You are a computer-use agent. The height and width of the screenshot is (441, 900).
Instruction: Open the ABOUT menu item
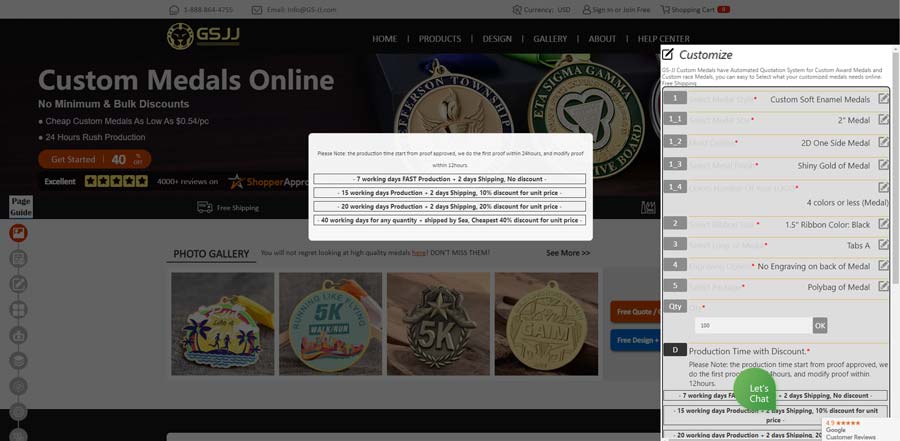coord(602,39)
